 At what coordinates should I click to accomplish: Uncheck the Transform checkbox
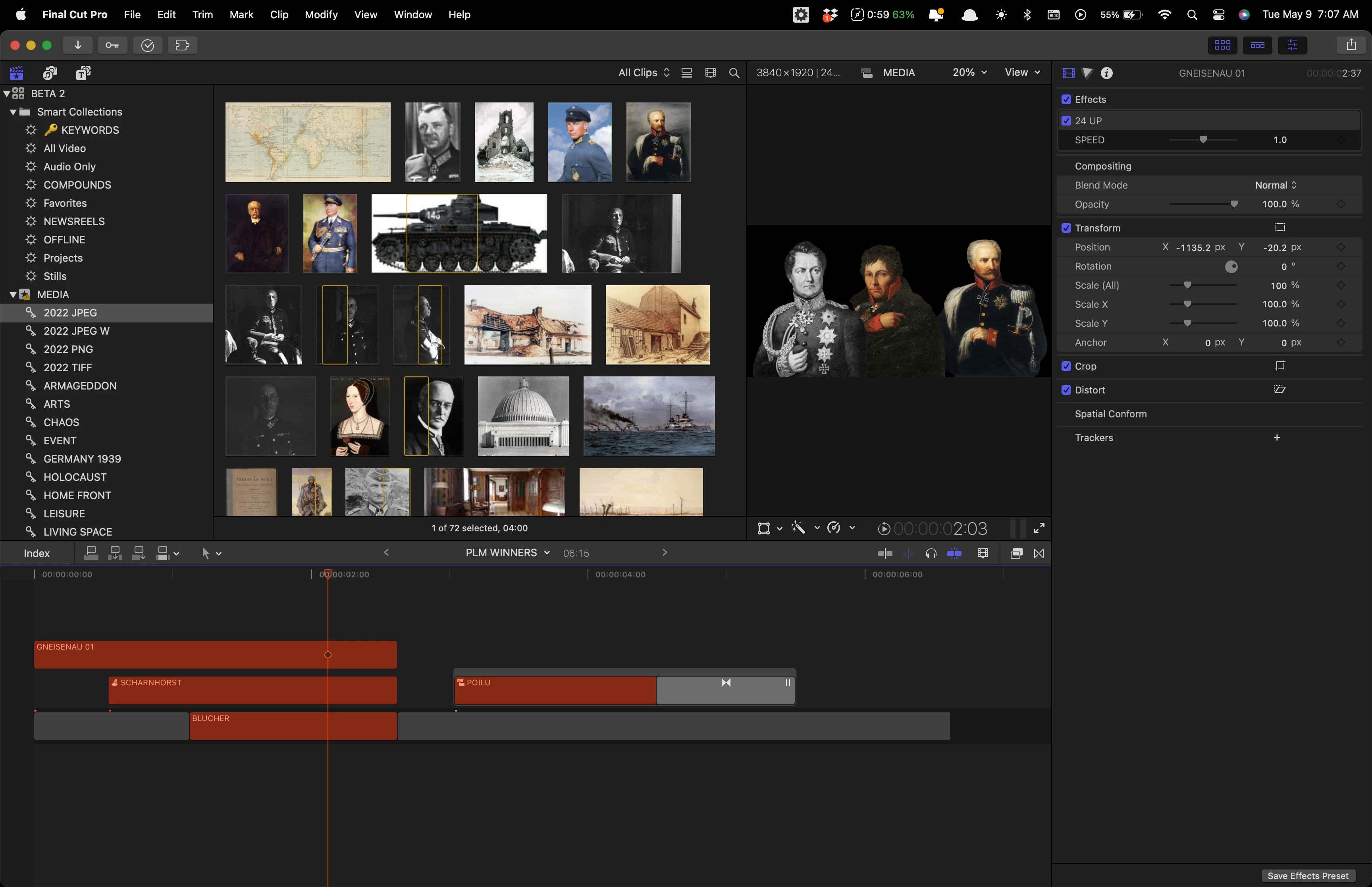click(1066, 228)
